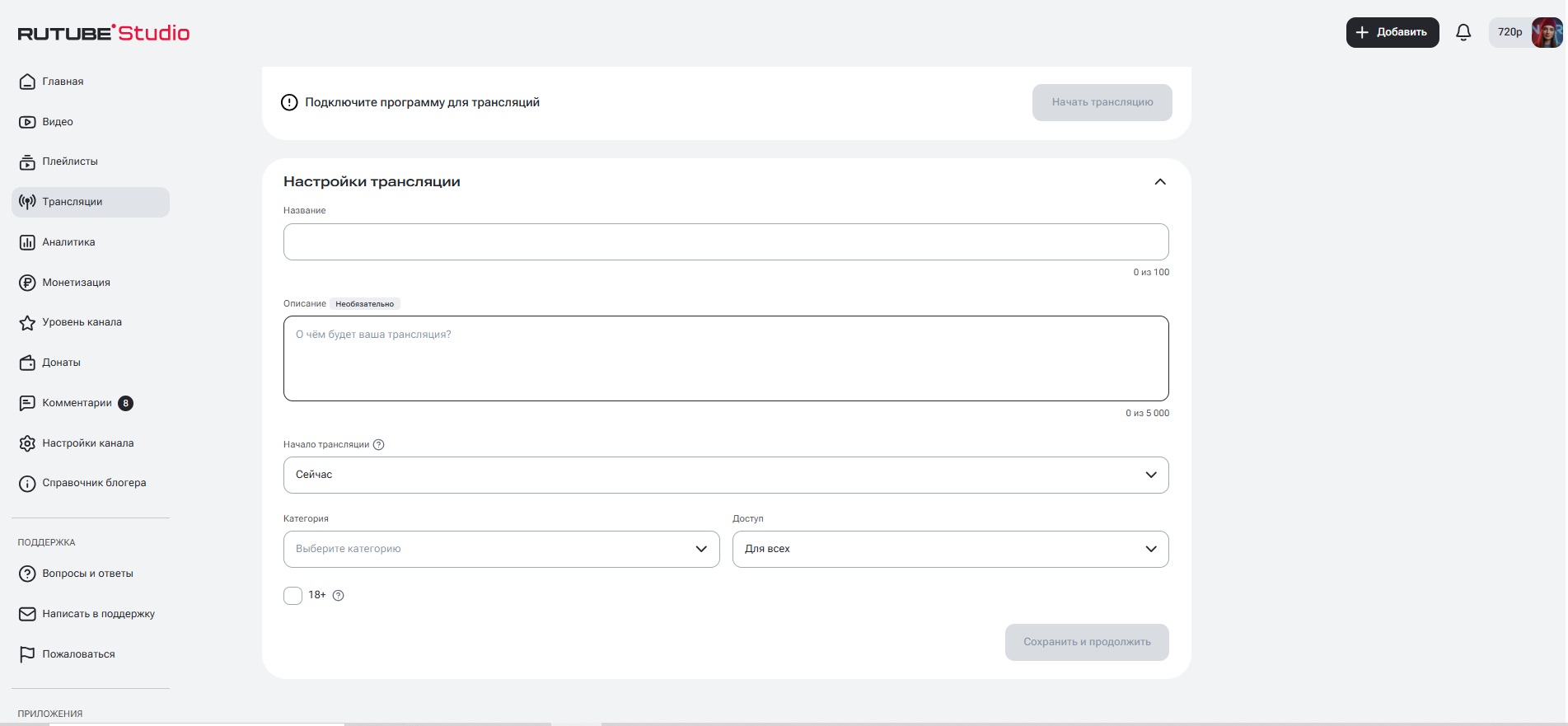
Task: Click the Необязательно tag near Описание
Action: pos(365,304)
